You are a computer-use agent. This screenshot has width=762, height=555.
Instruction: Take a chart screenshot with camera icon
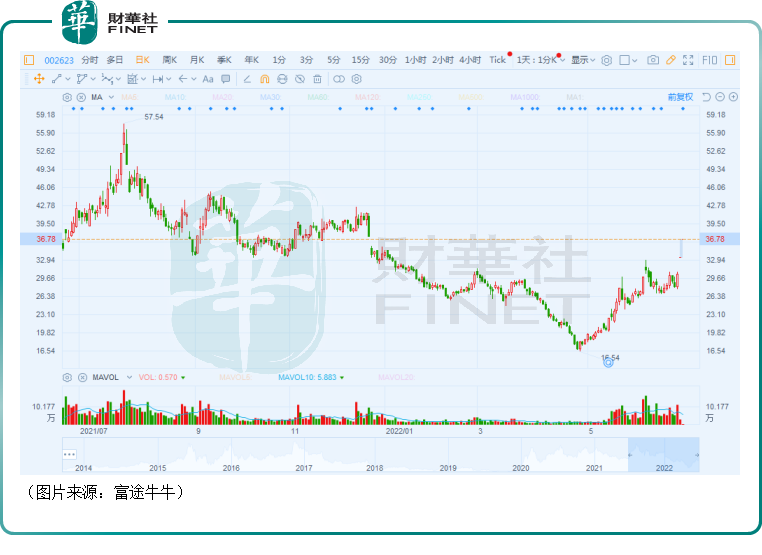point(653,60)
